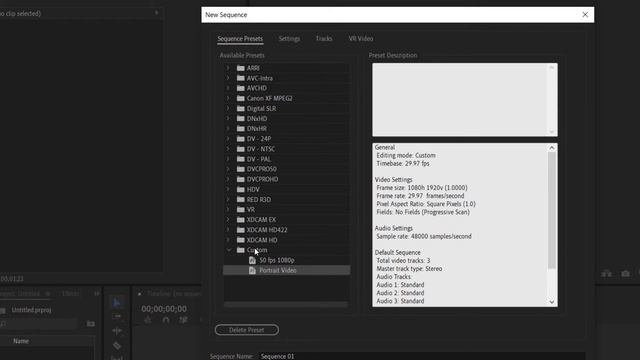Click the Canon XF MPEG2 folder icon

241,98
